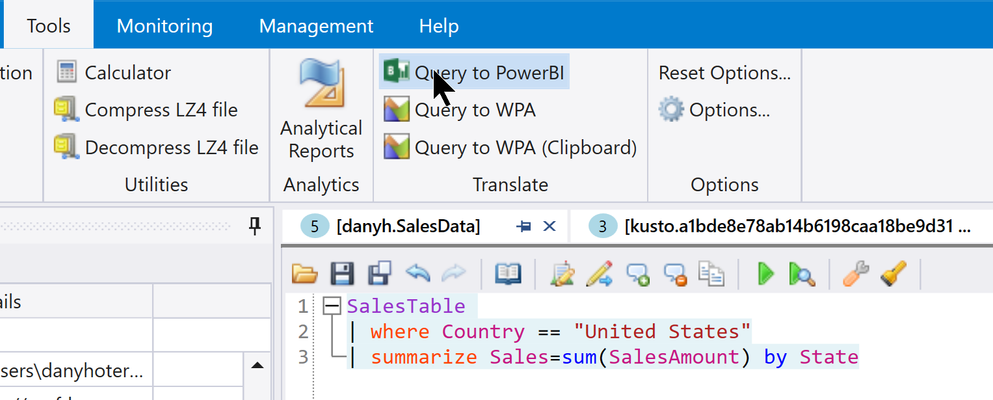Click the undo arrow icon
Screen dimensions: 993x400
(418, 273)
